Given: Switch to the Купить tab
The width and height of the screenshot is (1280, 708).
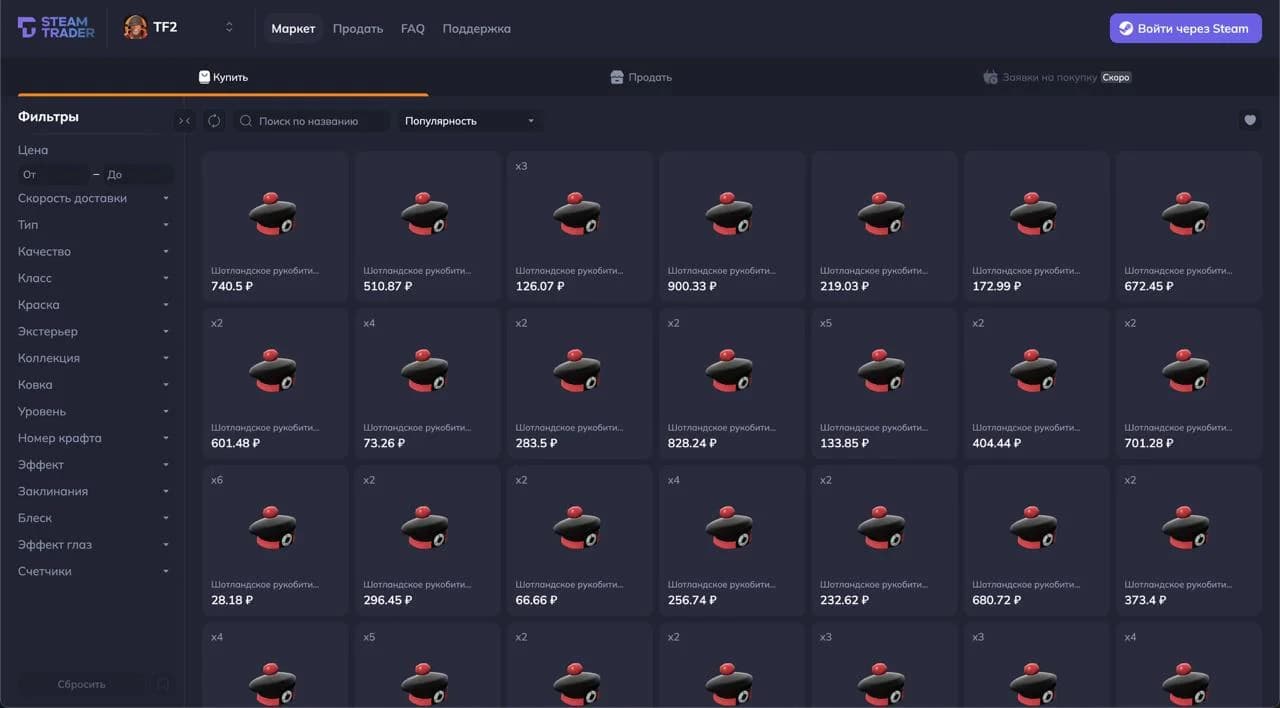Looking at the screenshot, I should click(x=223, y=77).
